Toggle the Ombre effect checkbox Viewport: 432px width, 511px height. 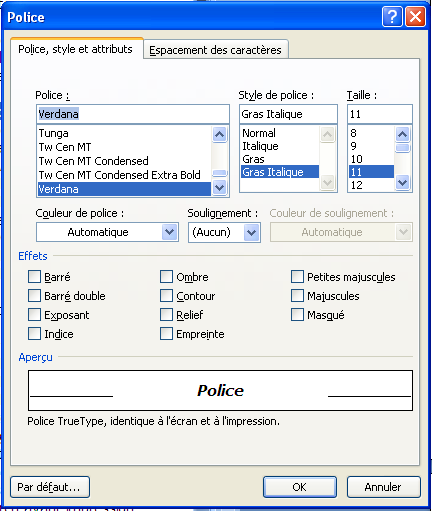(x=166, y=276)
